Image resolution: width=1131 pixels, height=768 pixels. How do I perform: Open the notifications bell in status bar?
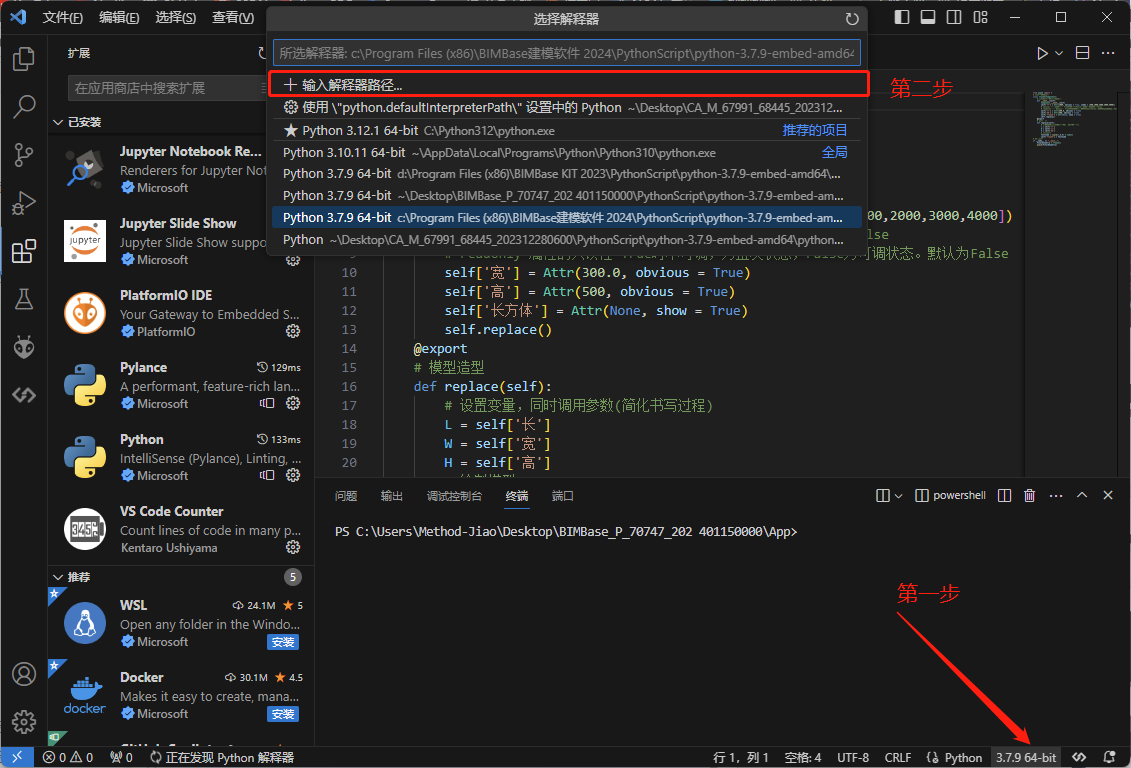click(1109, 757)
